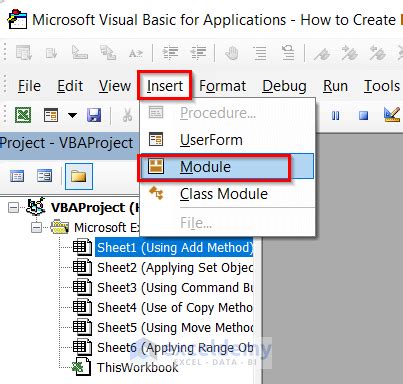Collapse the Microsoft Excel Objects folder
The width and height of the screenshot is (403, 384).
[x=36, y=228]
